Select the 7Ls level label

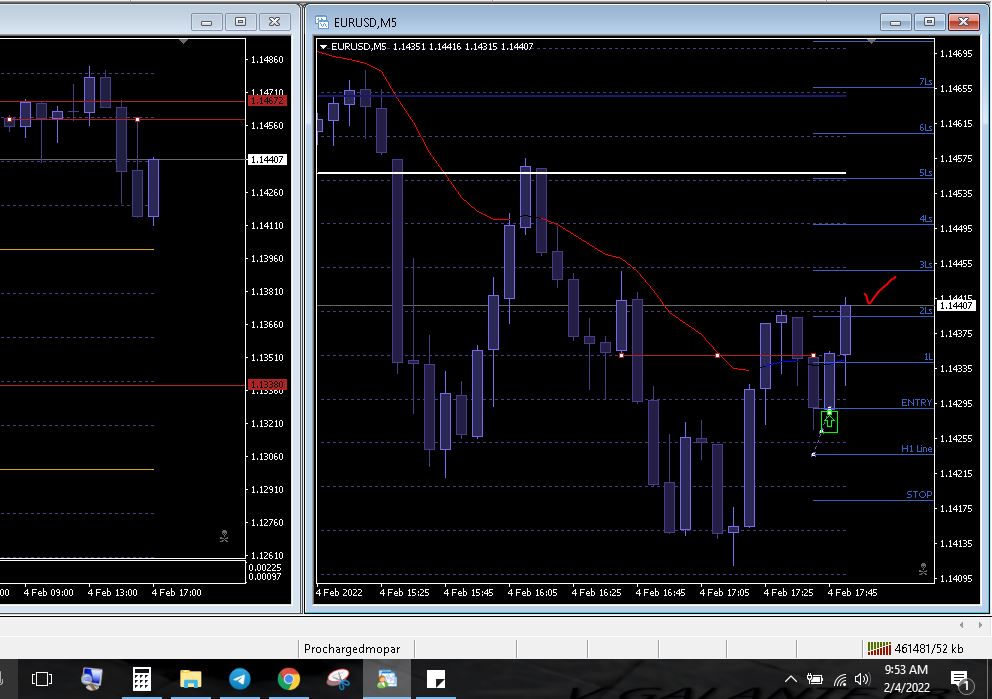926,82
